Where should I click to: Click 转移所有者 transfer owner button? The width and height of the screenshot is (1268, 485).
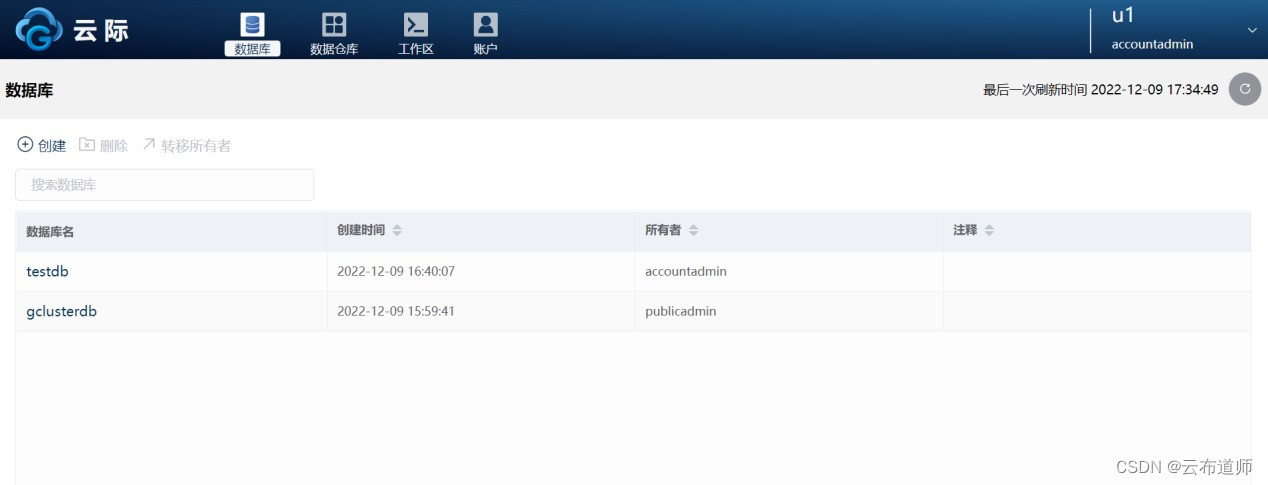(x=186, y=145)
